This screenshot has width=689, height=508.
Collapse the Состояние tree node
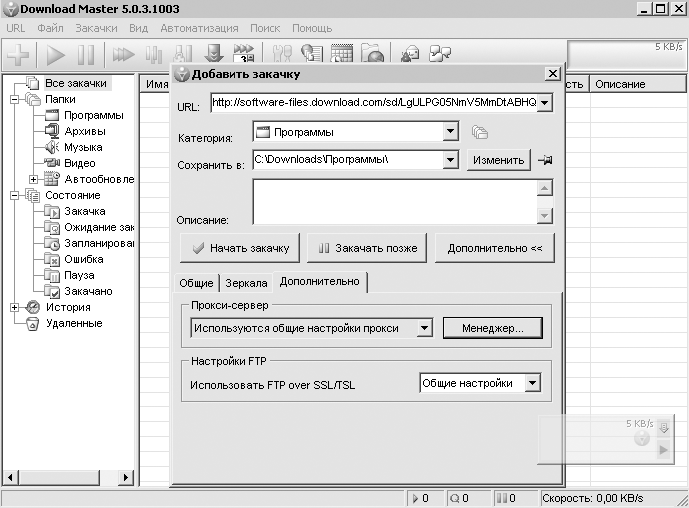[x=15, y=196]
